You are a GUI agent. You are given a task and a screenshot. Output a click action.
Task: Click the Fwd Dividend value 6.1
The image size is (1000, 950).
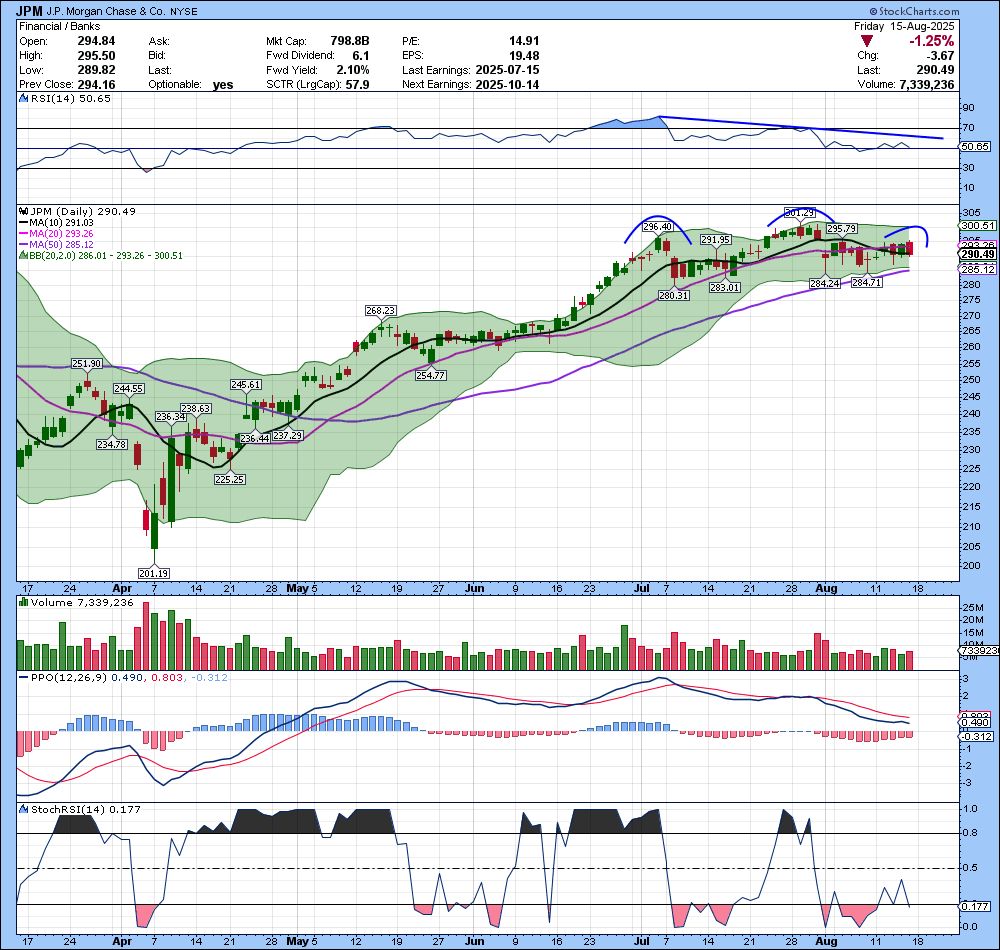pos(360,56)
